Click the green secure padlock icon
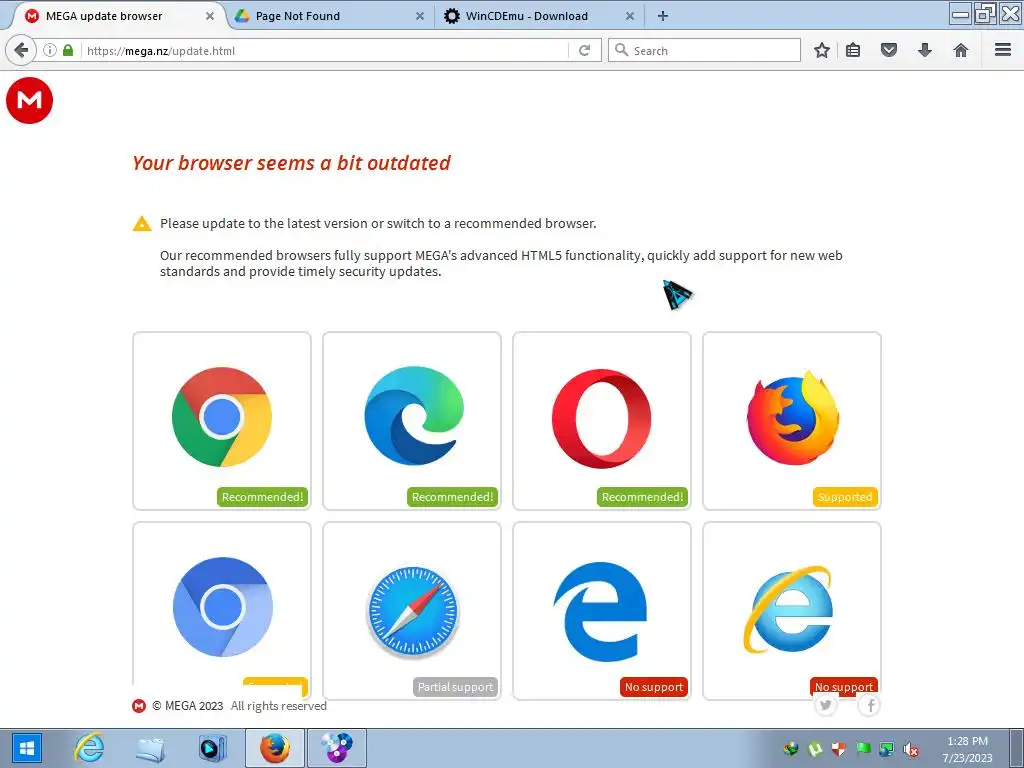The width and height of the screenshot is (1024, 768). click(68, 50)
